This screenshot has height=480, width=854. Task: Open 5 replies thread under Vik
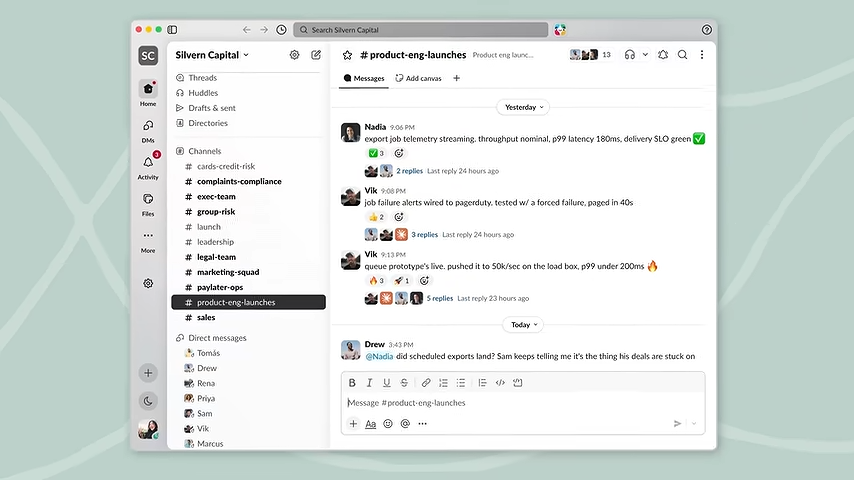440,299
